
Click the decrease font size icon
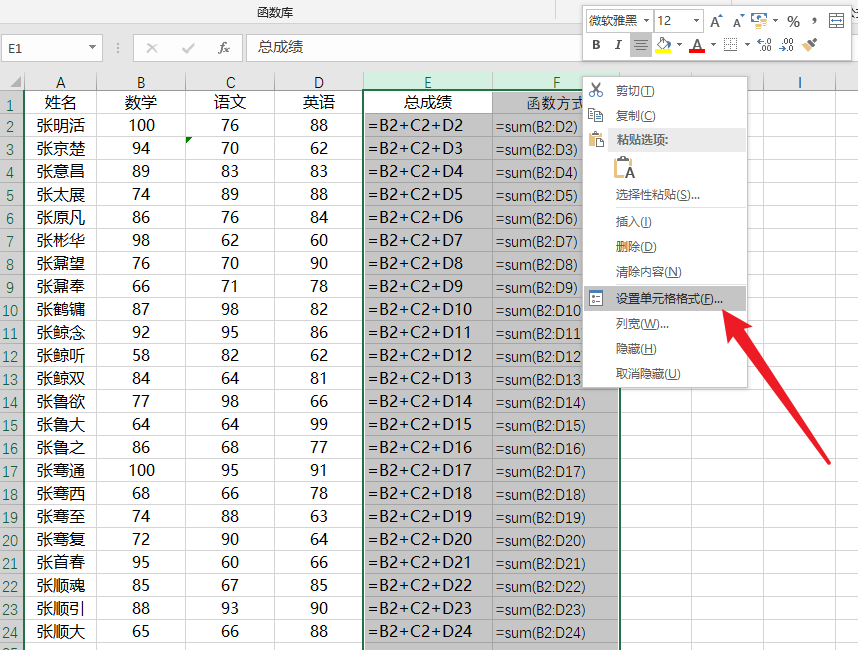738,21
